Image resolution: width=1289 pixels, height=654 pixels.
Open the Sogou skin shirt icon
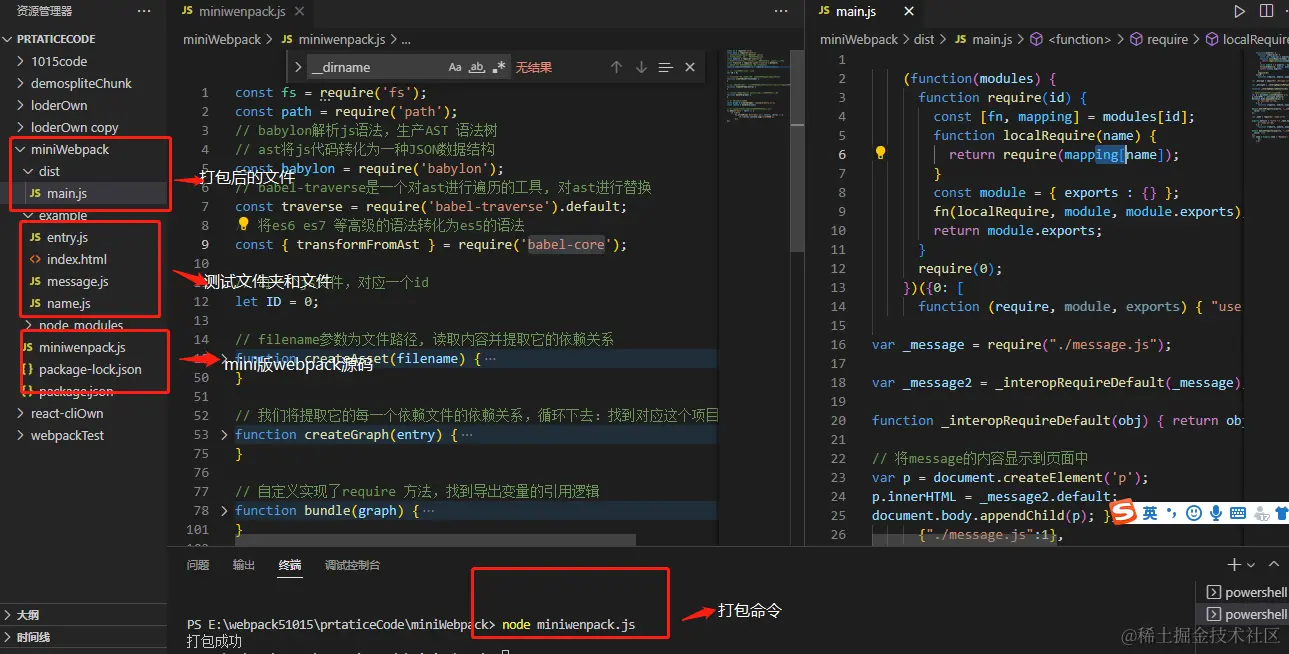tap(1282, 513)
